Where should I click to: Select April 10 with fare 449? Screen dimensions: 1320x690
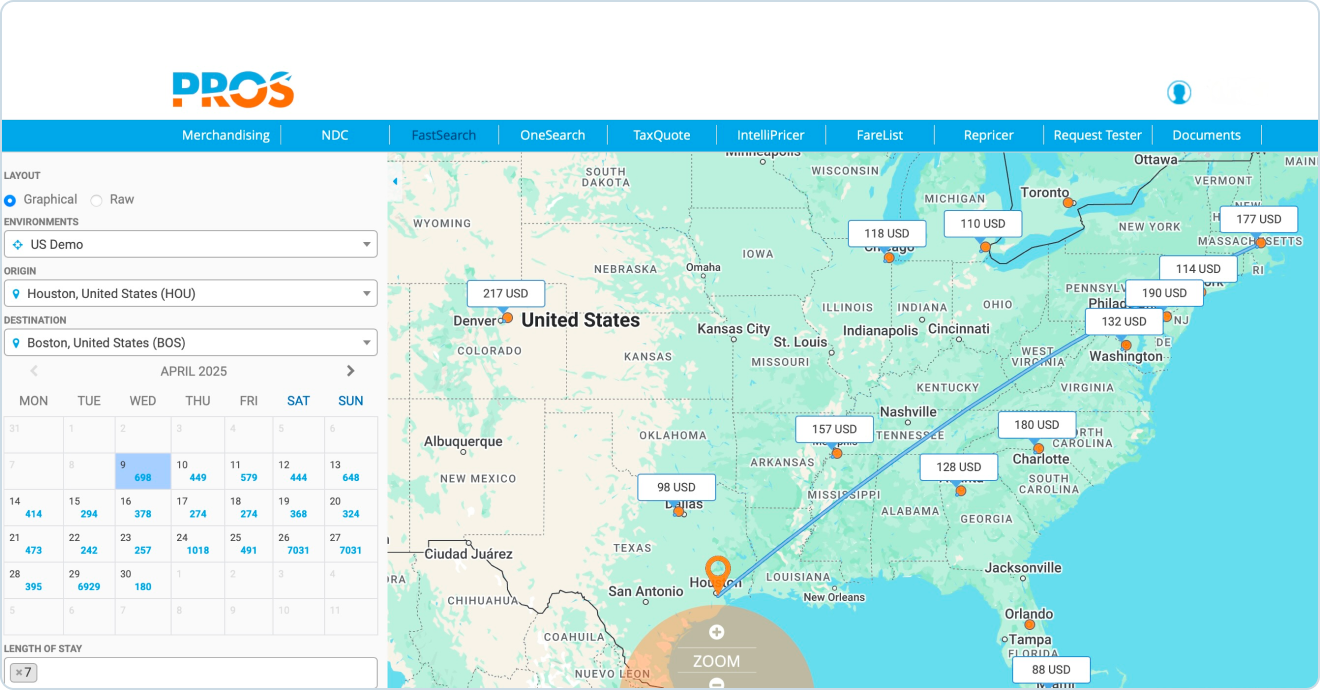[x=198, y=471]
